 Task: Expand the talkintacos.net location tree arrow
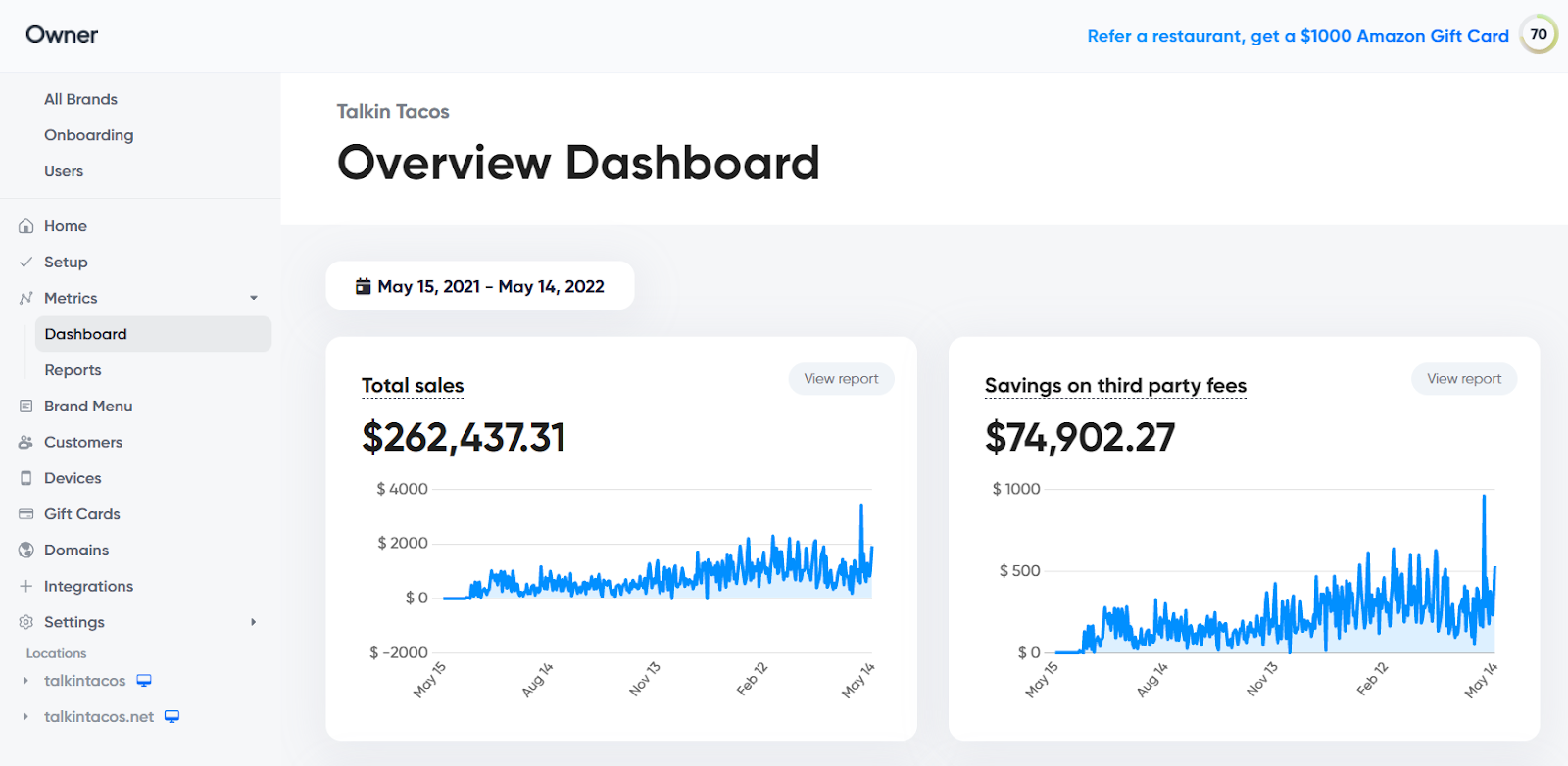[x=26, y=717]
